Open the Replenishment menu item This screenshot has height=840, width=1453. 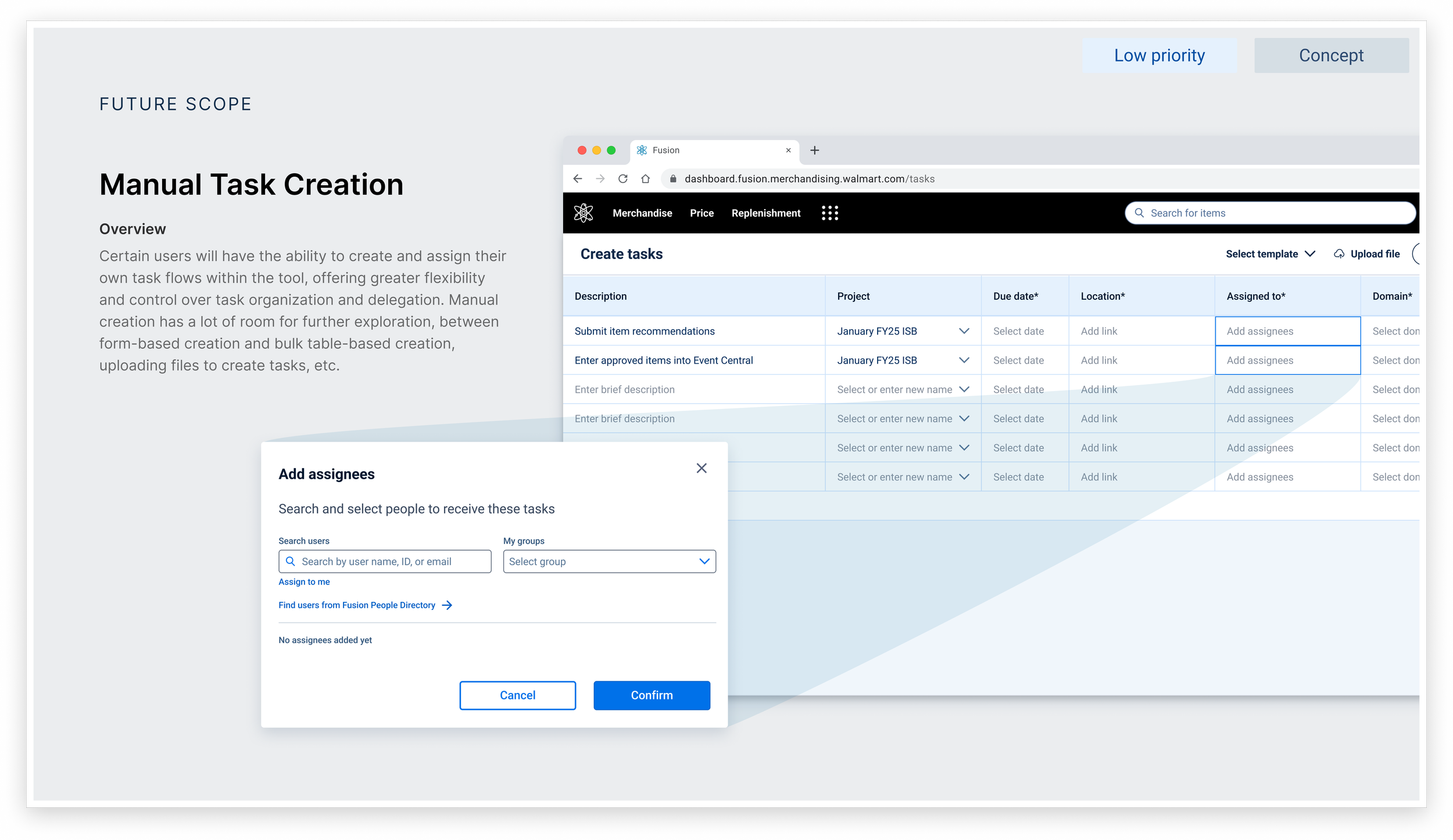click(765, 213)
